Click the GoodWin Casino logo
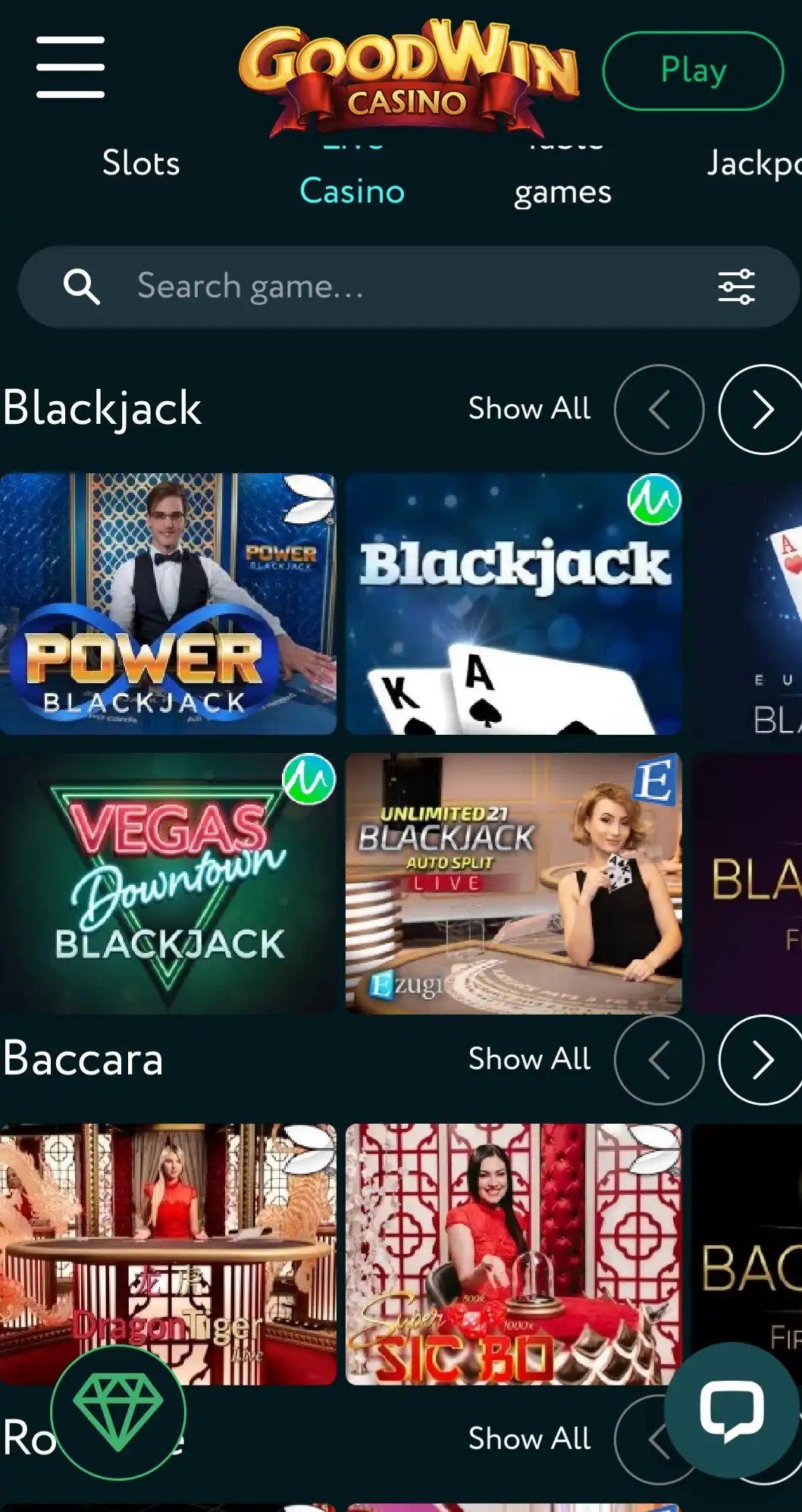Screen dimensions: 802x1512 pos(409,76)
